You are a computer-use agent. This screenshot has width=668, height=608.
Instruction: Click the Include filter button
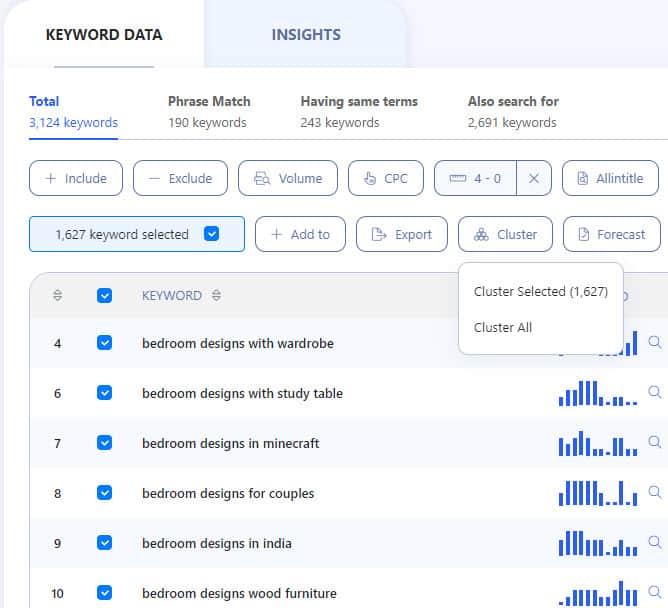coord(76,178)
